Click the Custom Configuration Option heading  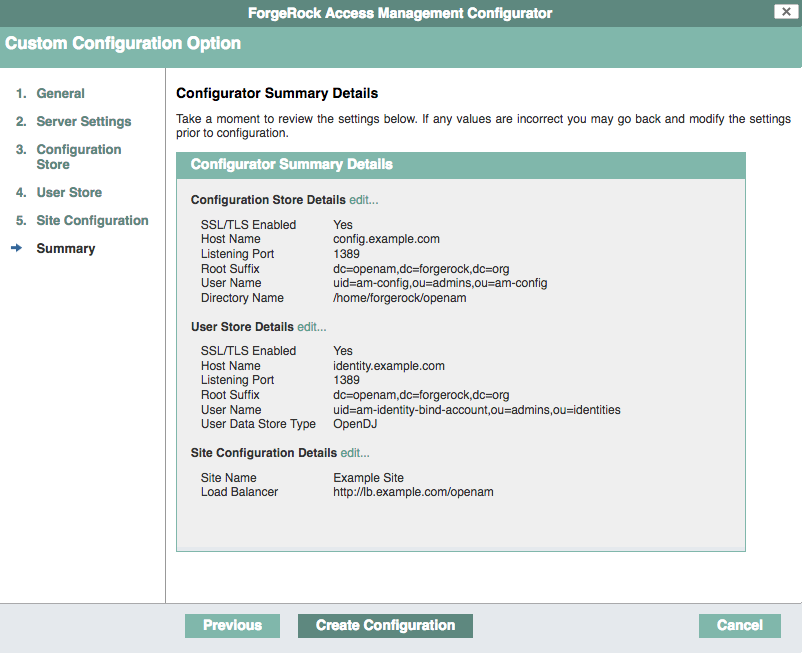pyautogui.click(x=123, y=44)
